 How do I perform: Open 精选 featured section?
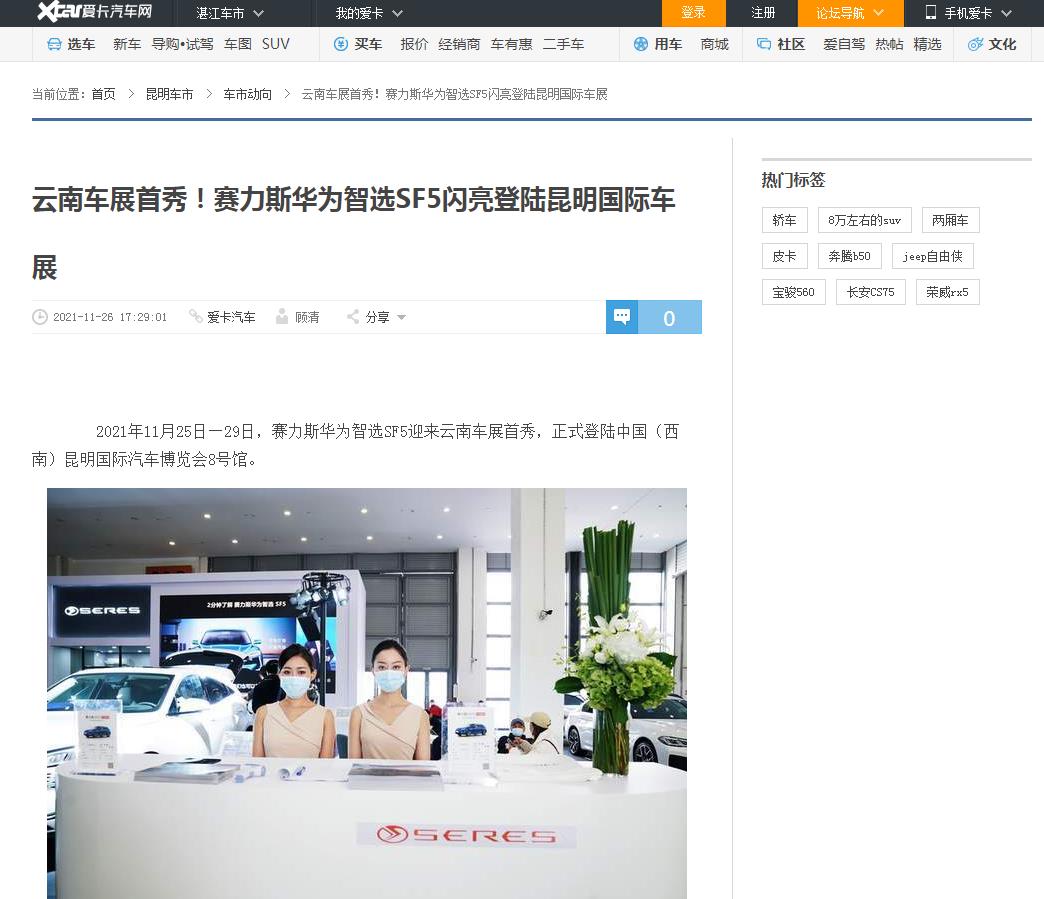[x=927, y=45]
